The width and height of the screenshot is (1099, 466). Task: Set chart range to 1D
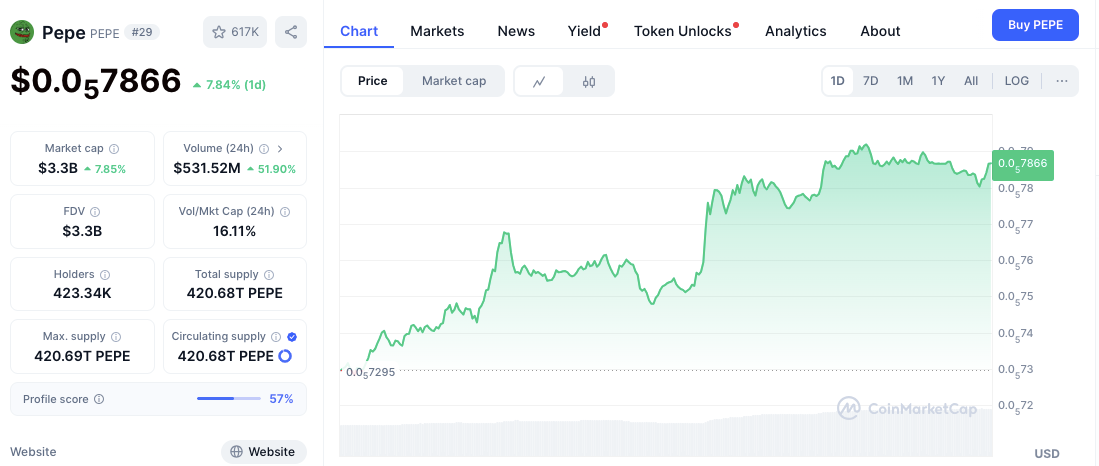pos(838,81)
